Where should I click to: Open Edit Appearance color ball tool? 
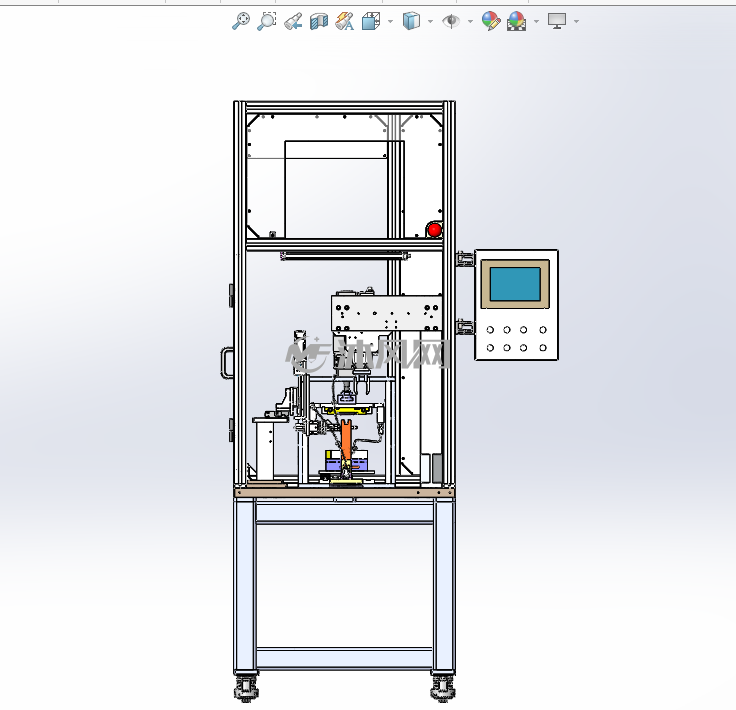click(491, 21)
